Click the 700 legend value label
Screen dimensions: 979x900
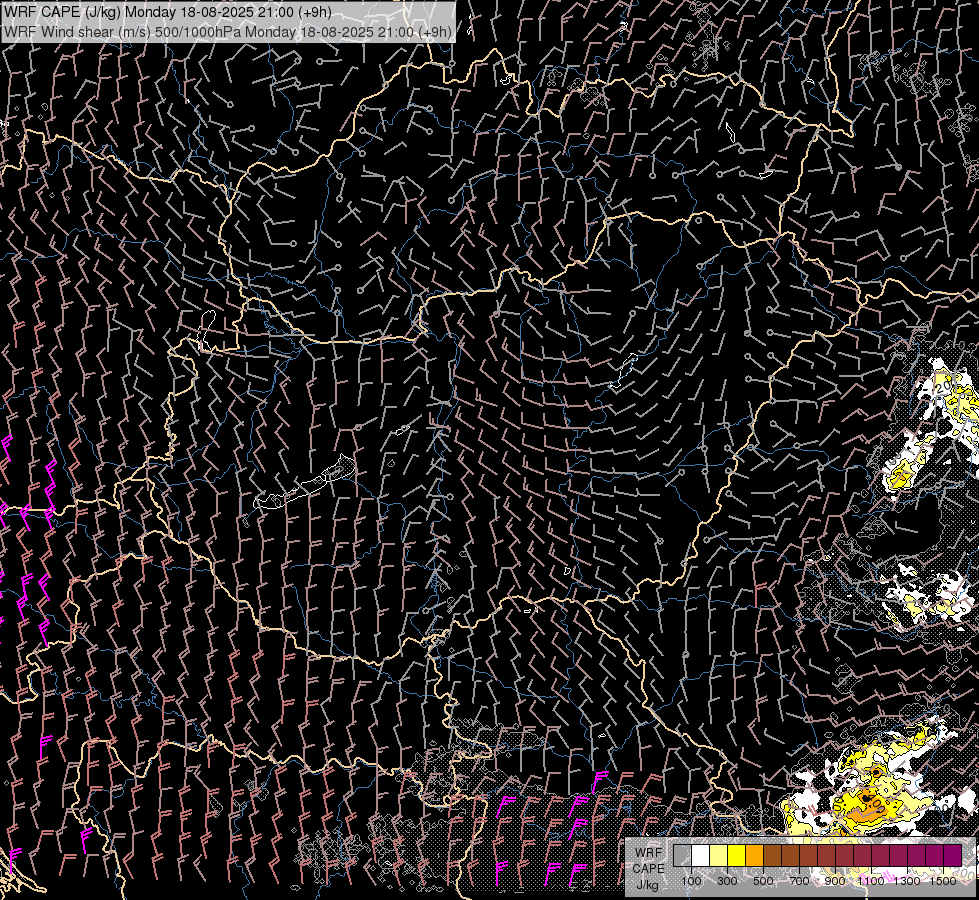point(799,881)
